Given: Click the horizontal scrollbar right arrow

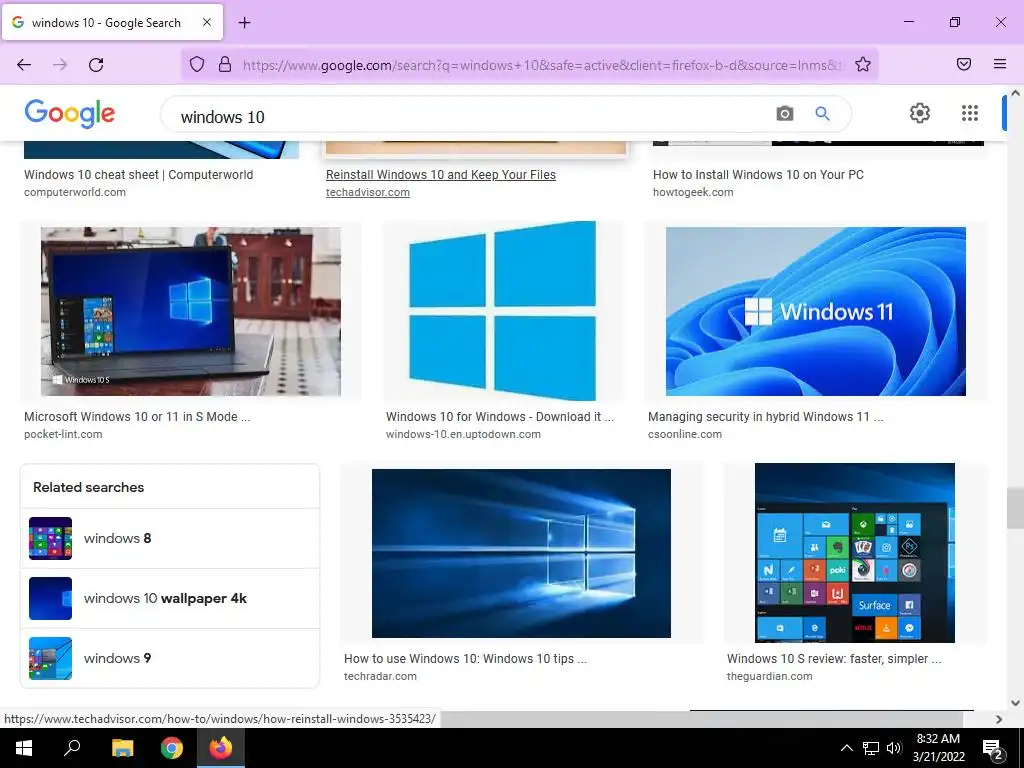Looking at the screenshot, I should [x=999, y=719].
